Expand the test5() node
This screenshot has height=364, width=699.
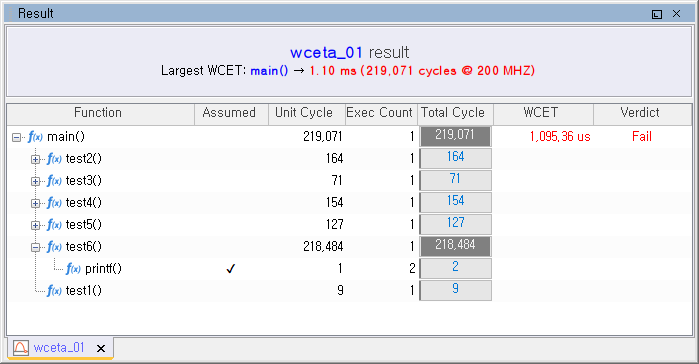click(35, 225)
